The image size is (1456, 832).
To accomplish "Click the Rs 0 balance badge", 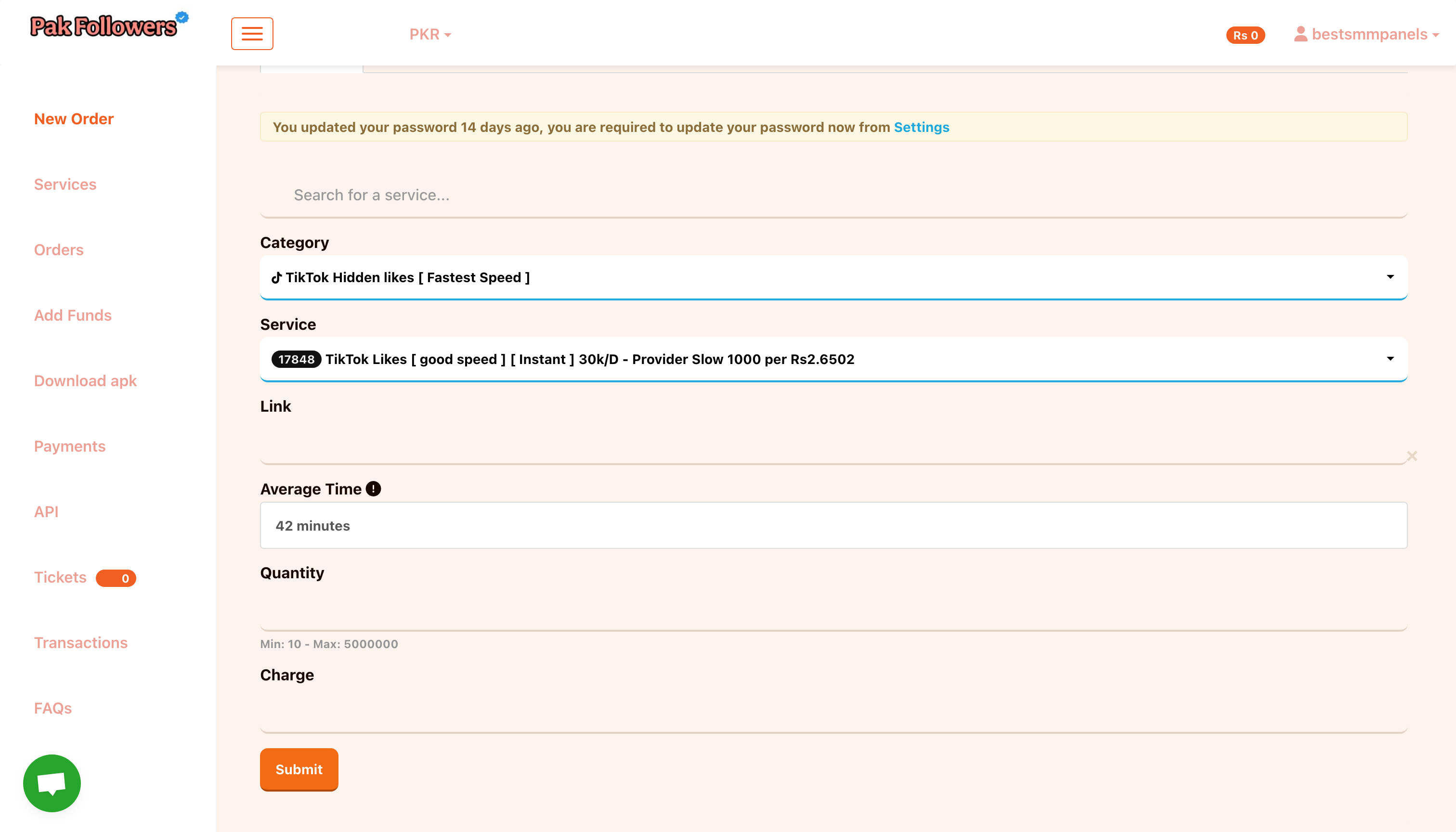I will pos(1245,35).
